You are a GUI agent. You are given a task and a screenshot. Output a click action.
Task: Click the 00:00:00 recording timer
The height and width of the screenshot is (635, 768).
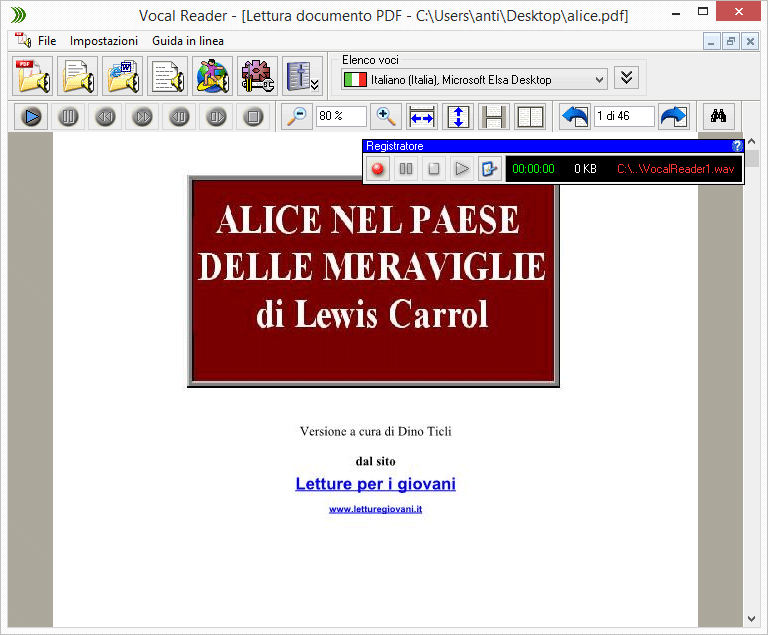tap(533, 169)
